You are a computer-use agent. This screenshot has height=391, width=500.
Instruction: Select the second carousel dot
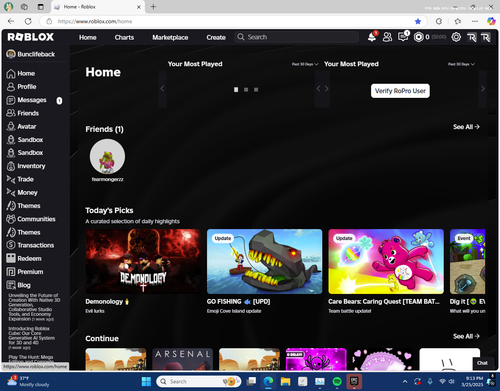tap(246, 90)
